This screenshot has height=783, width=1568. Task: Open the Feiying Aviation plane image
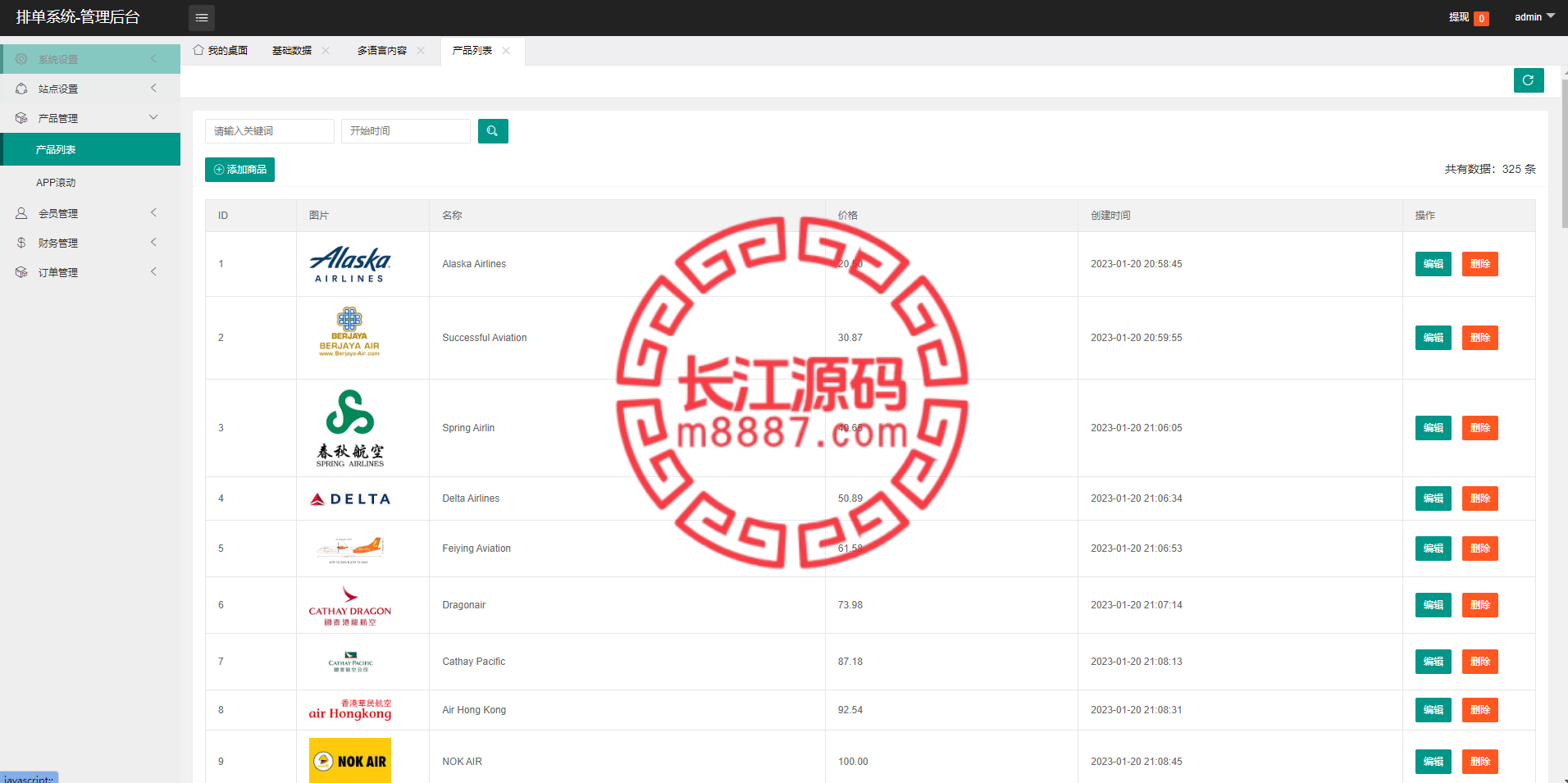tap(350, 549)
